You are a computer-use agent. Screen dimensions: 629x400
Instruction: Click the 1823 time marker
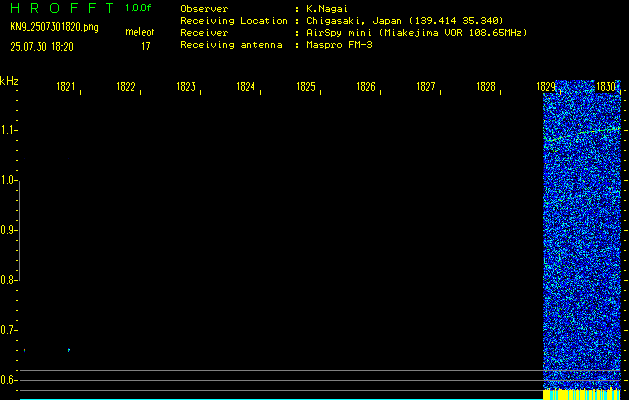pos(186,87)
